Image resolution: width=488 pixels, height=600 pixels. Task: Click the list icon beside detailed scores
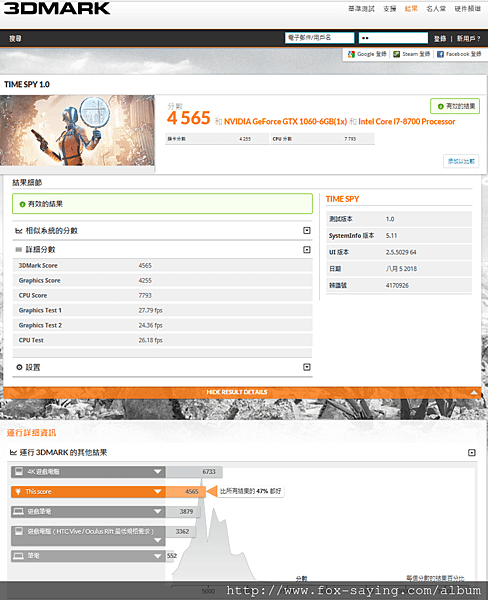coord(18,249)
